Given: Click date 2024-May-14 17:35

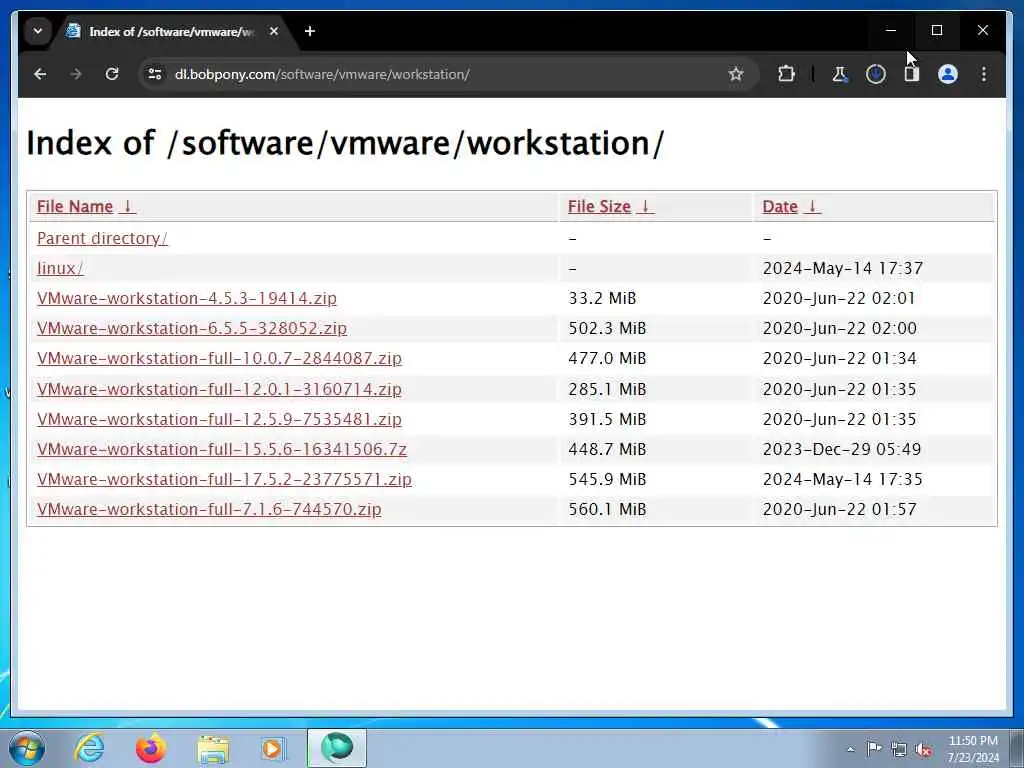Looking at the screenshot, I should [842, 479].
